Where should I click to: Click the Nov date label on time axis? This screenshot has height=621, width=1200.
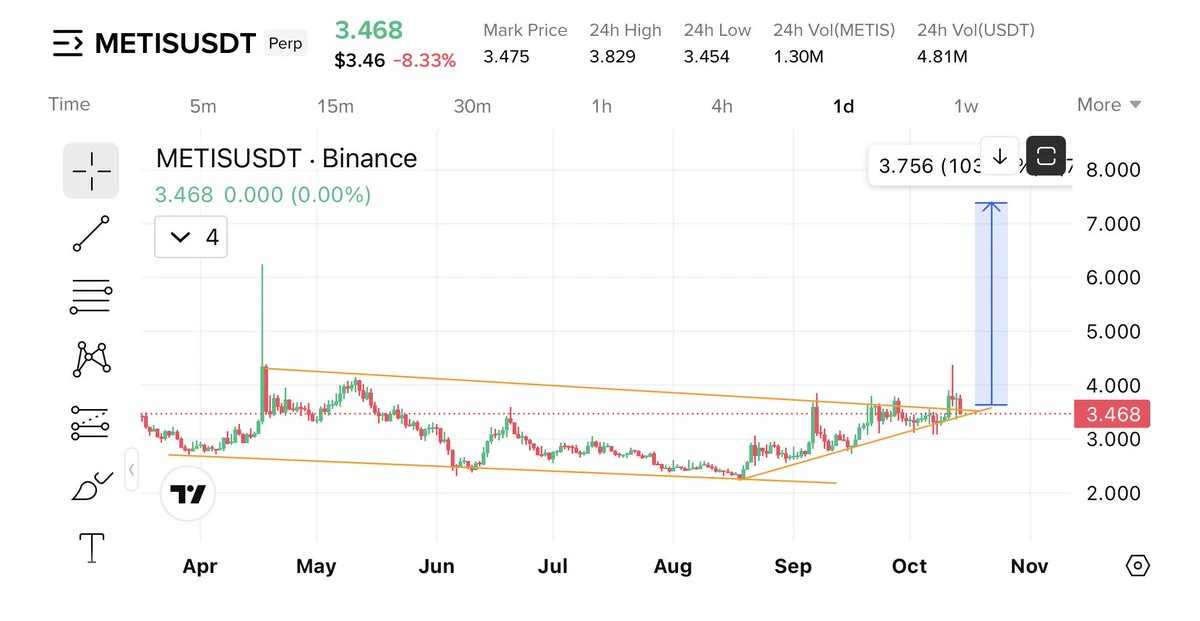(x=1029, y=566)
